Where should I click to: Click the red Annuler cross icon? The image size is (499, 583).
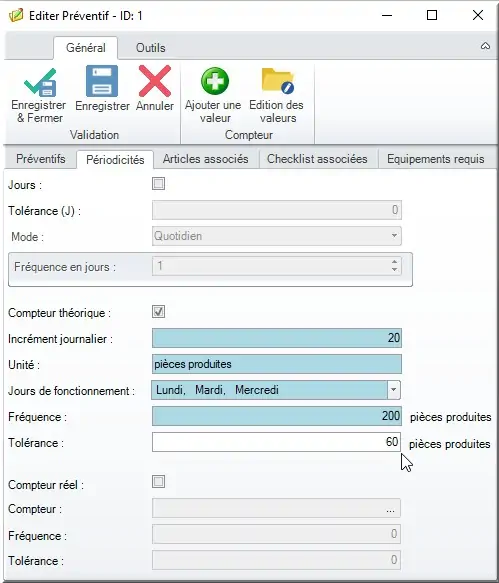[x=155, y=81]
